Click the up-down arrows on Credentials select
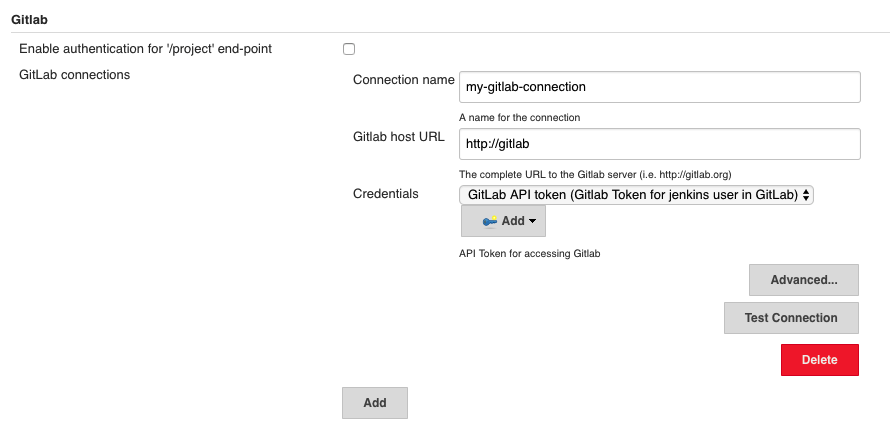Viewport: 896px width, 424px height. click(x=806, y=195)
